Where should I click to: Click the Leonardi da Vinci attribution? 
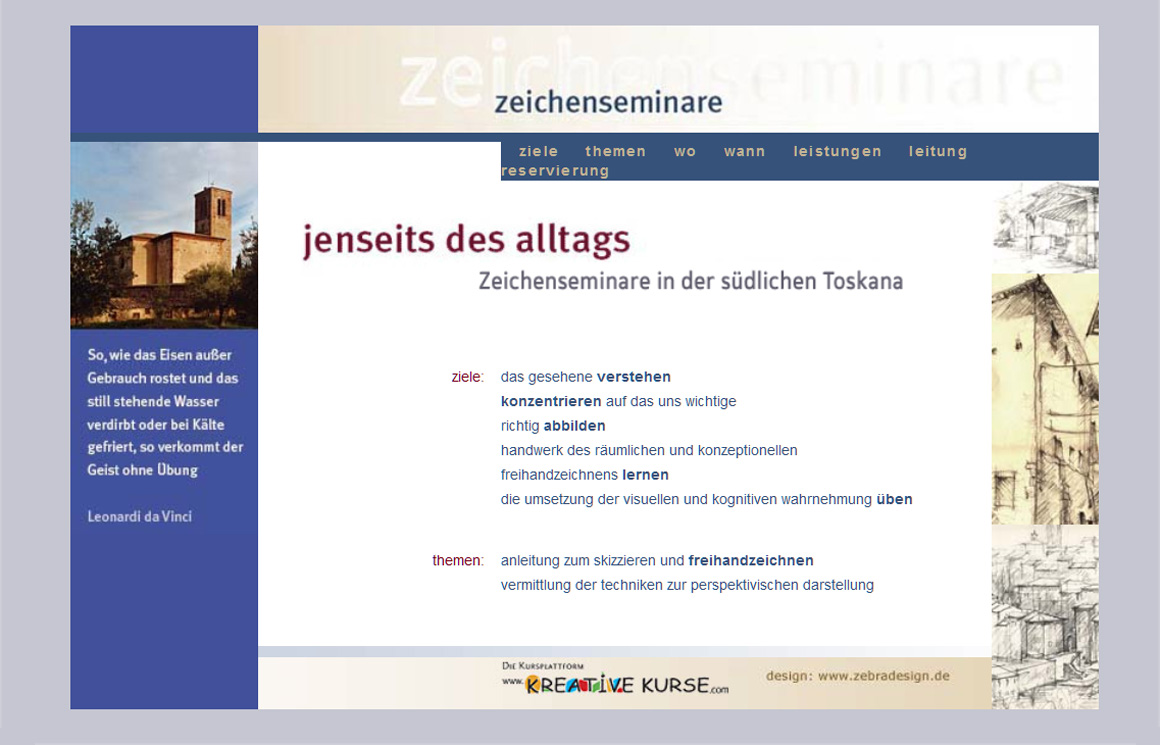139,517
